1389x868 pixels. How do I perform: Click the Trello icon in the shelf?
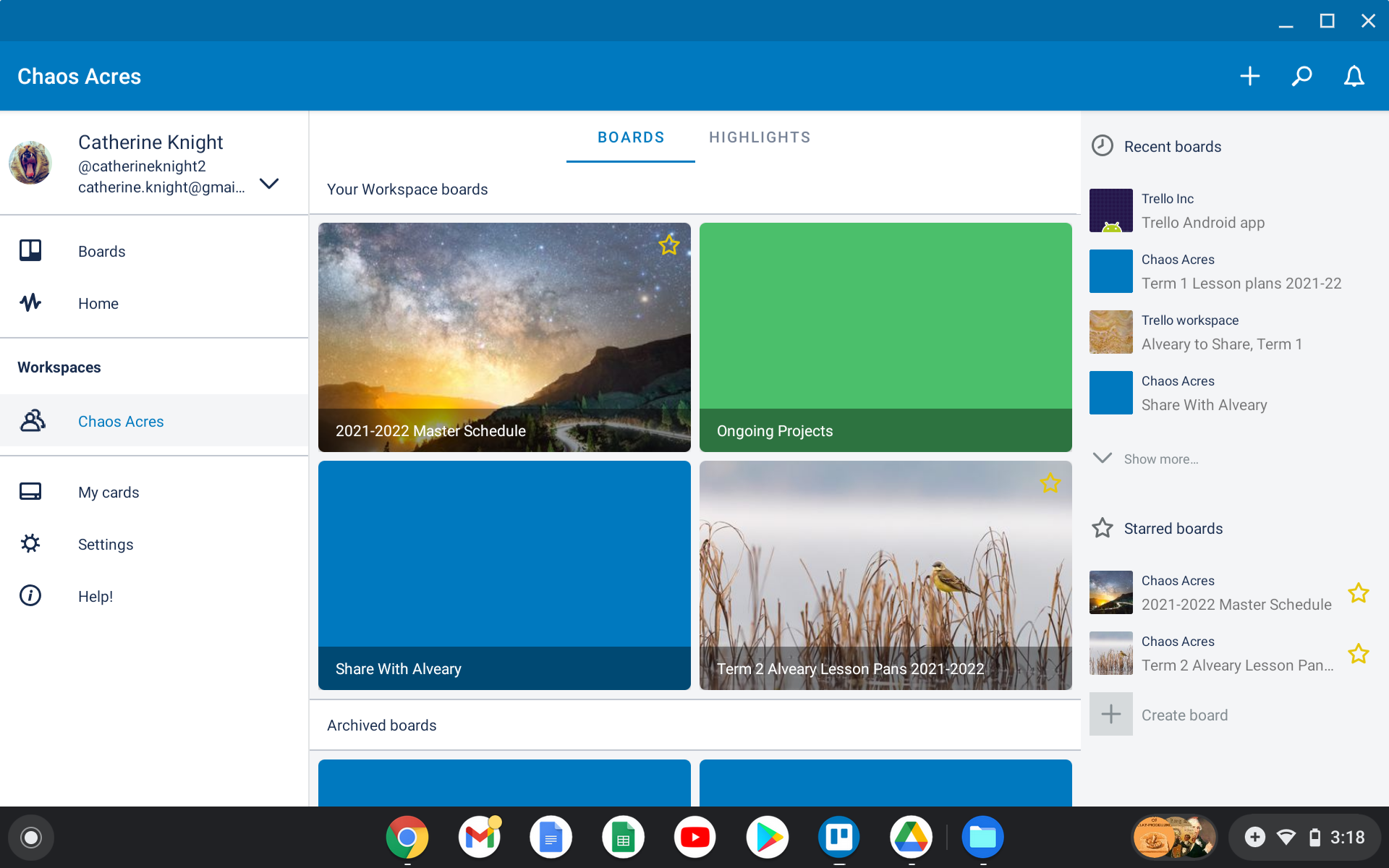click(839, 837)
